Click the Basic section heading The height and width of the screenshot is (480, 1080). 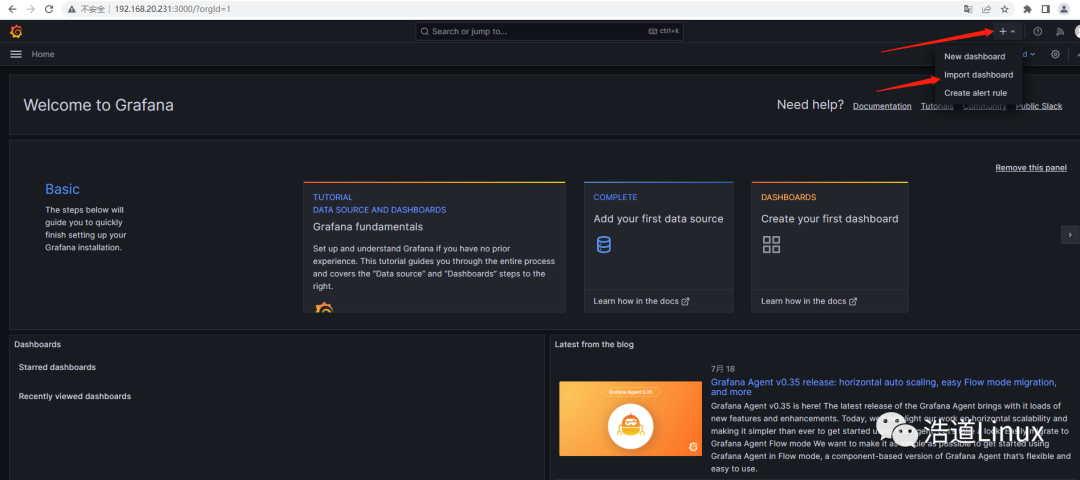[x=63, y=189]
